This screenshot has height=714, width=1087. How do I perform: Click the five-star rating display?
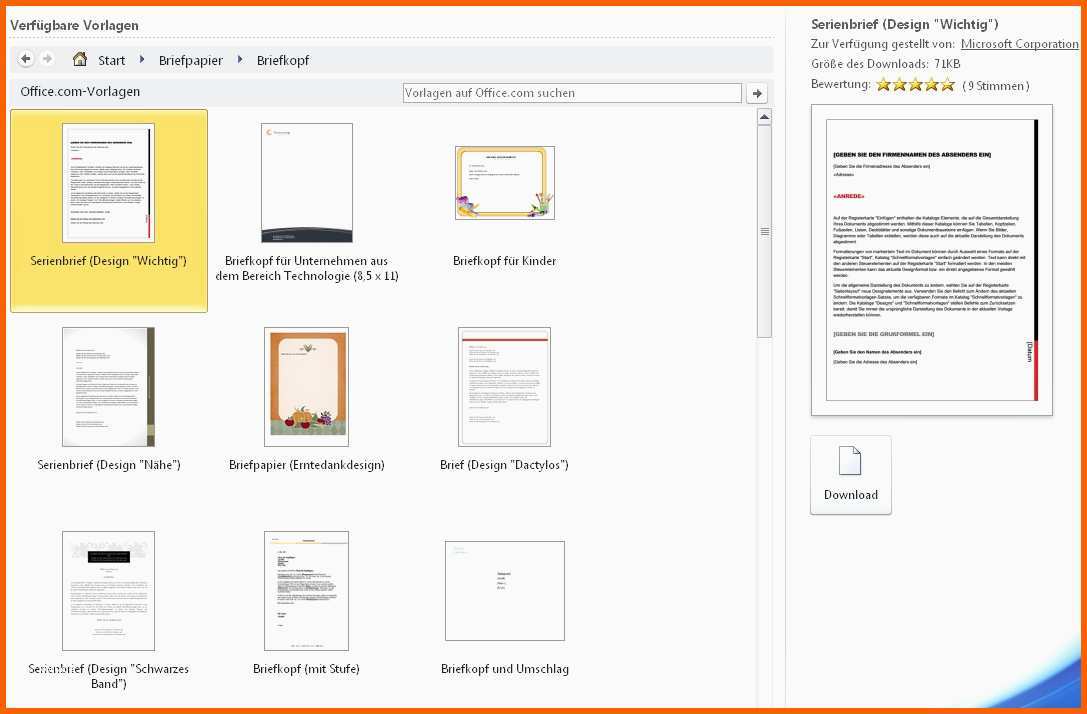click(x=915, y=85)
